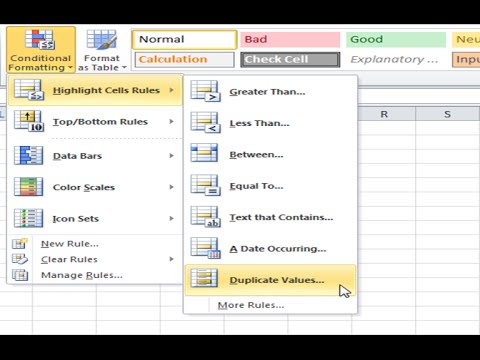Screen dimensions: 480x360
Task: Expand the Clear Rules submenu arrow
Action: point(171,259)
